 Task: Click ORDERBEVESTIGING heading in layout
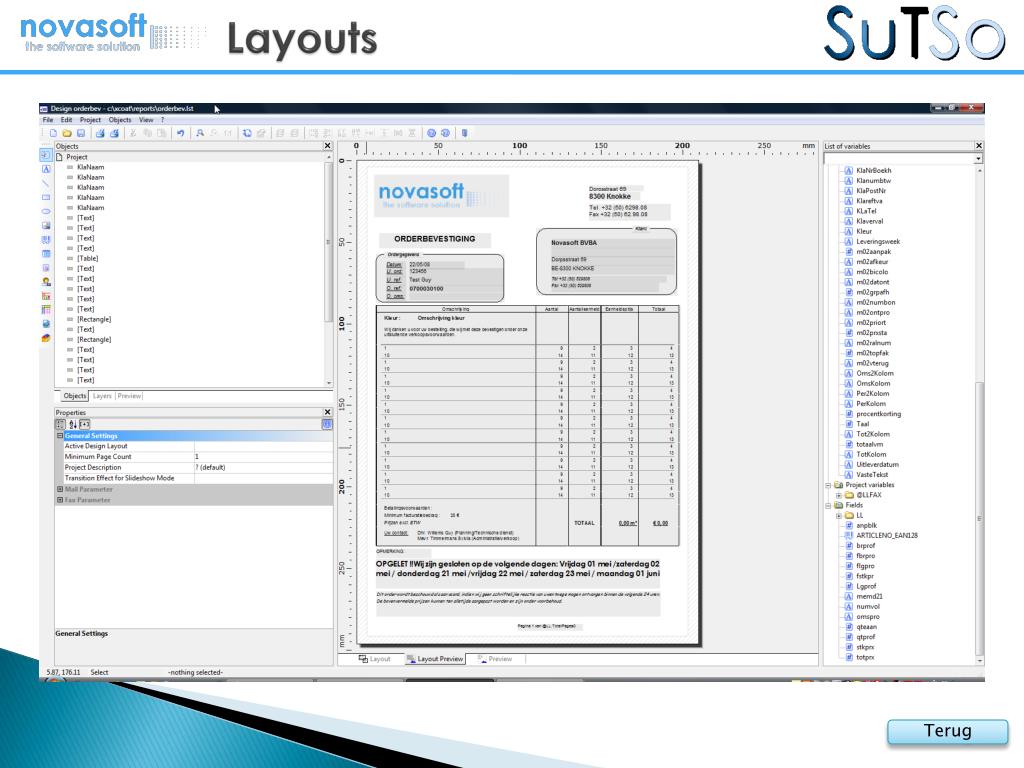(434, 239)
